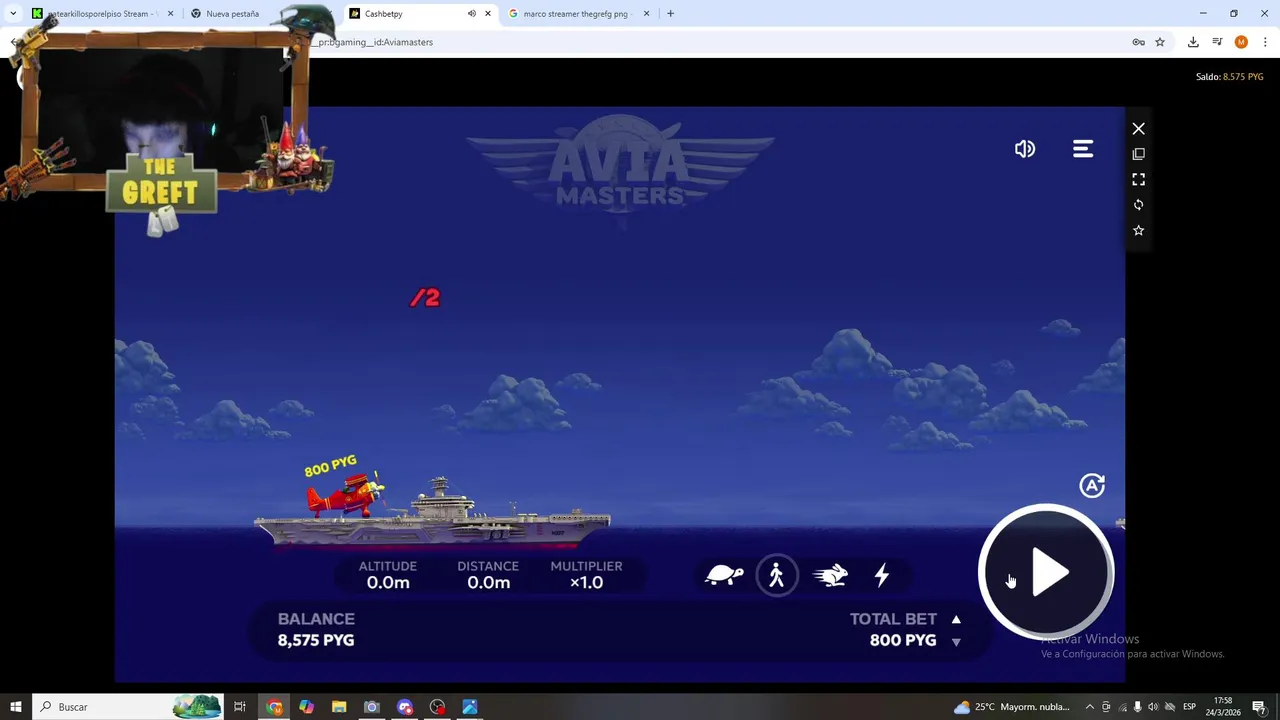Click the BALANCE 8,575 PYG display
Screen dimensions: 1280x720
click(316, 630)
